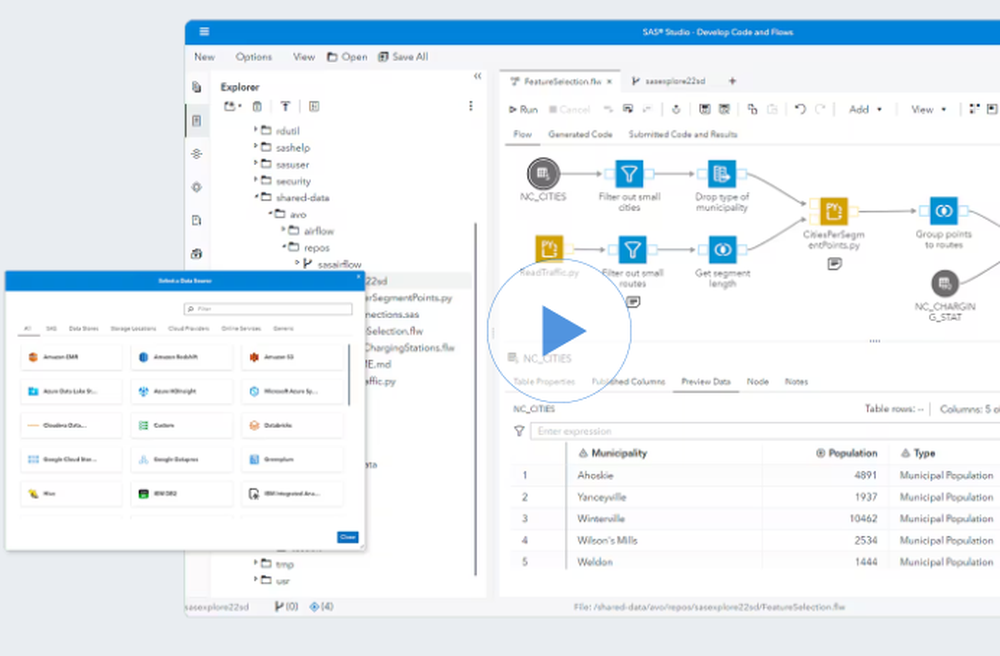
Task: Click the undo icon in flow toolbar
Action: tap(800, 109)
